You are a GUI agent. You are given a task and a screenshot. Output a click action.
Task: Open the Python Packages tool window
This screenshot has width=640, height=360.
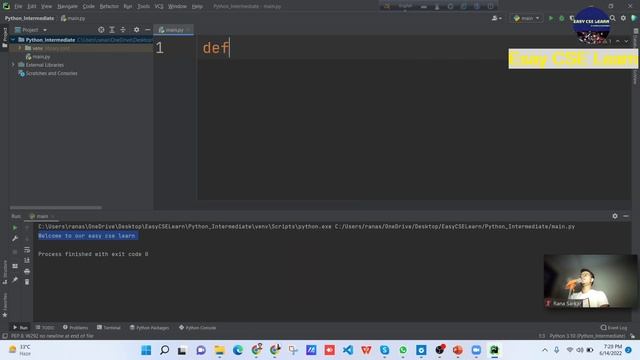point(149,327)
